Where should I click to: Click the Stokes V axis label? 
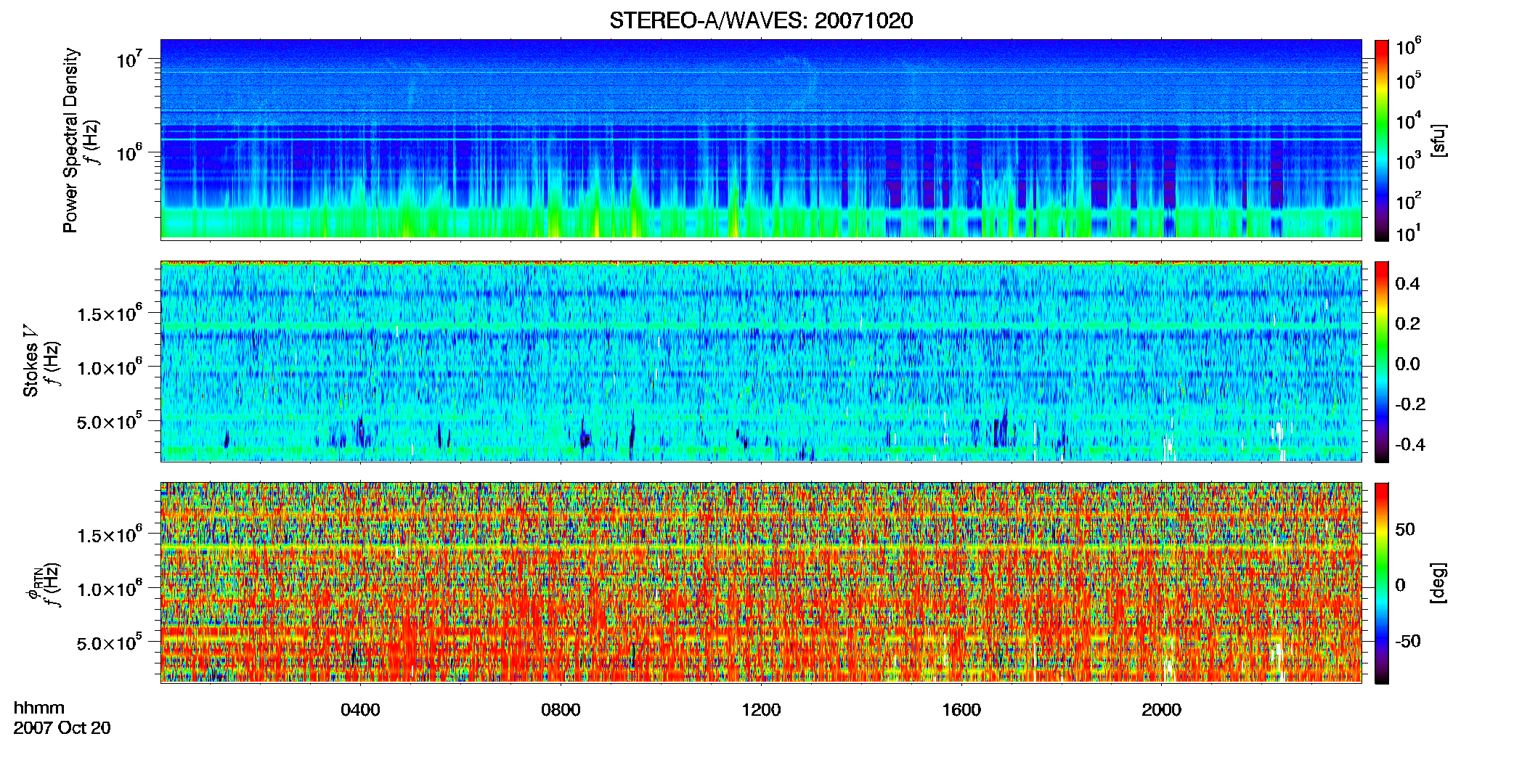pos(30,361)
